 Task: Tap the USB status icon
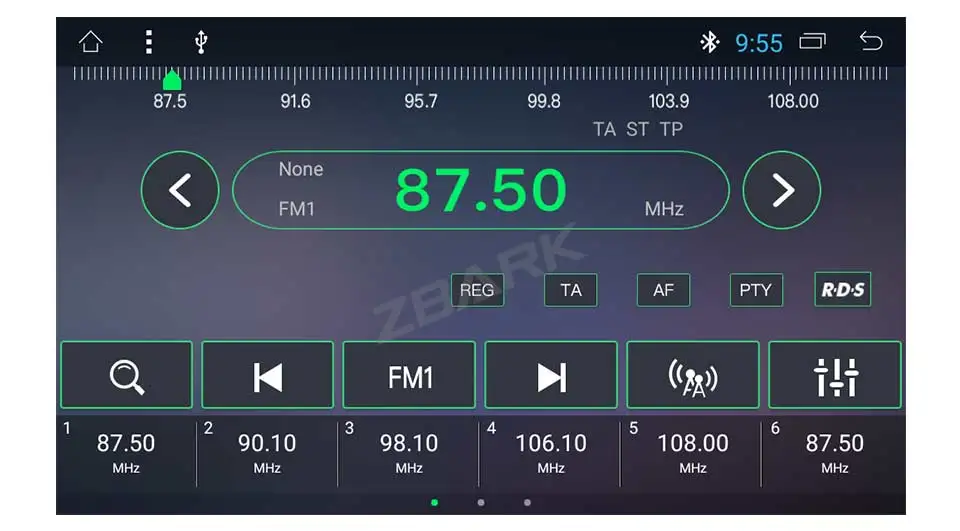[201, 42]
